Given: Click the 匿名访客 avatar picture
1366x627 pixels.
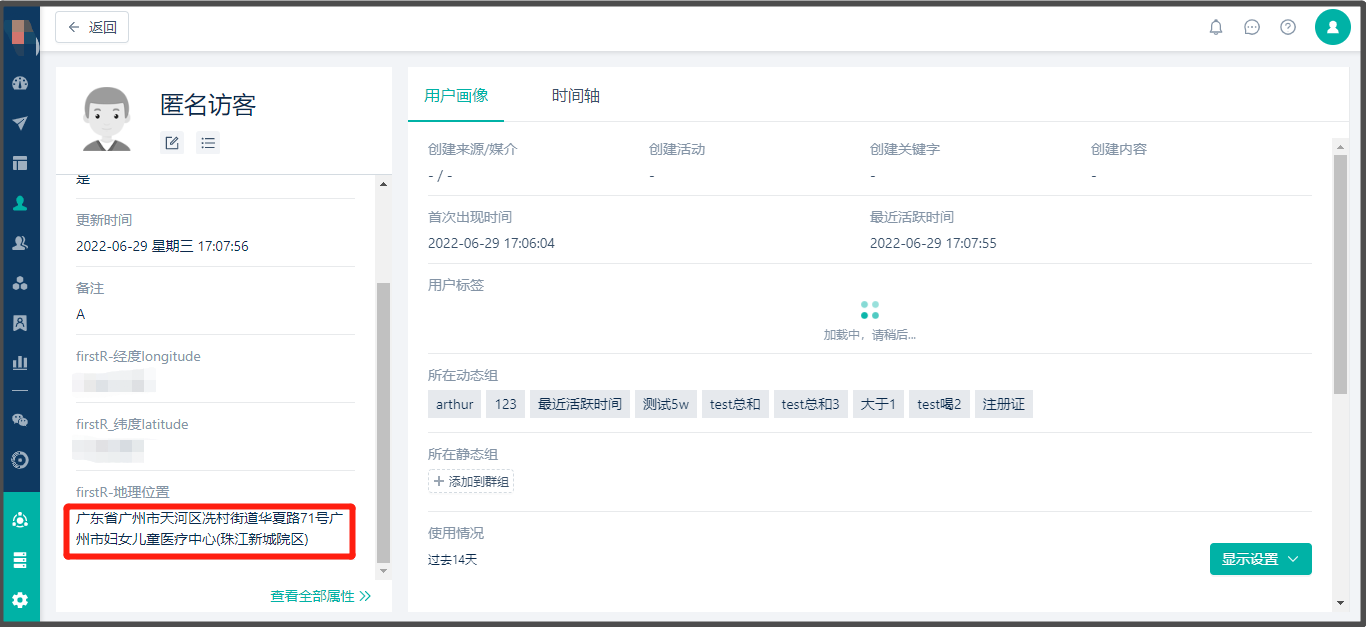Looking at the screenshot, I should pos(107,118).
